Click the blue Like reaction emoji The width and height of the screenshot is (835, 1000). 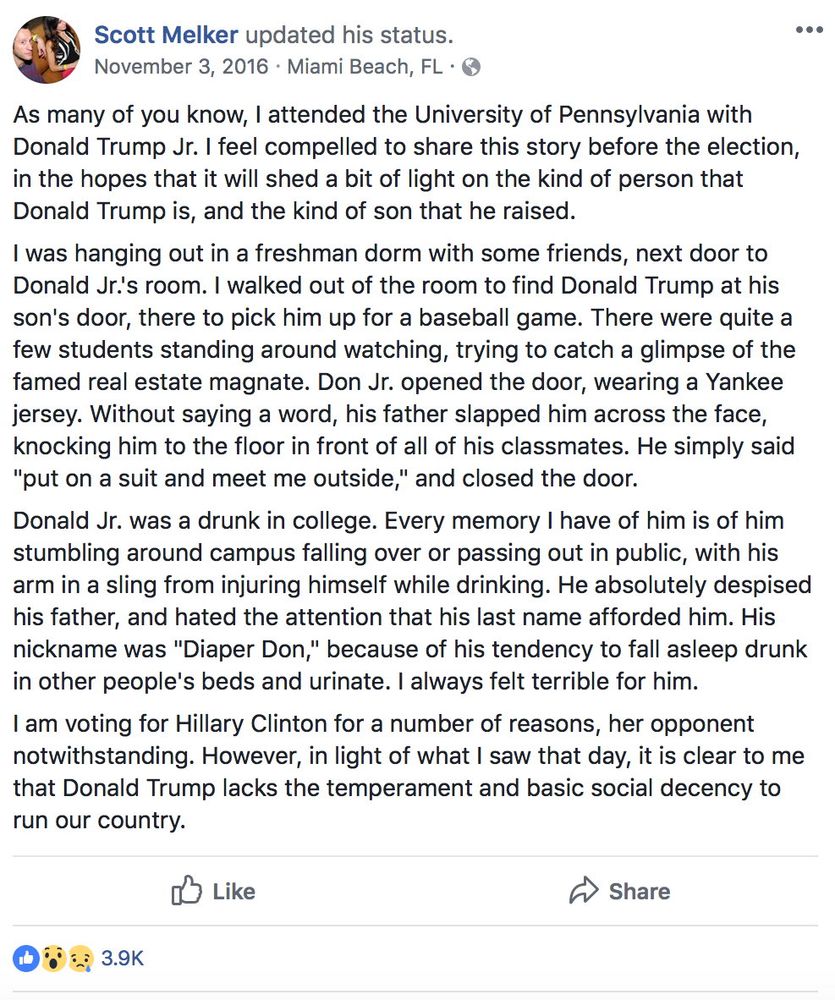point(26,958)
